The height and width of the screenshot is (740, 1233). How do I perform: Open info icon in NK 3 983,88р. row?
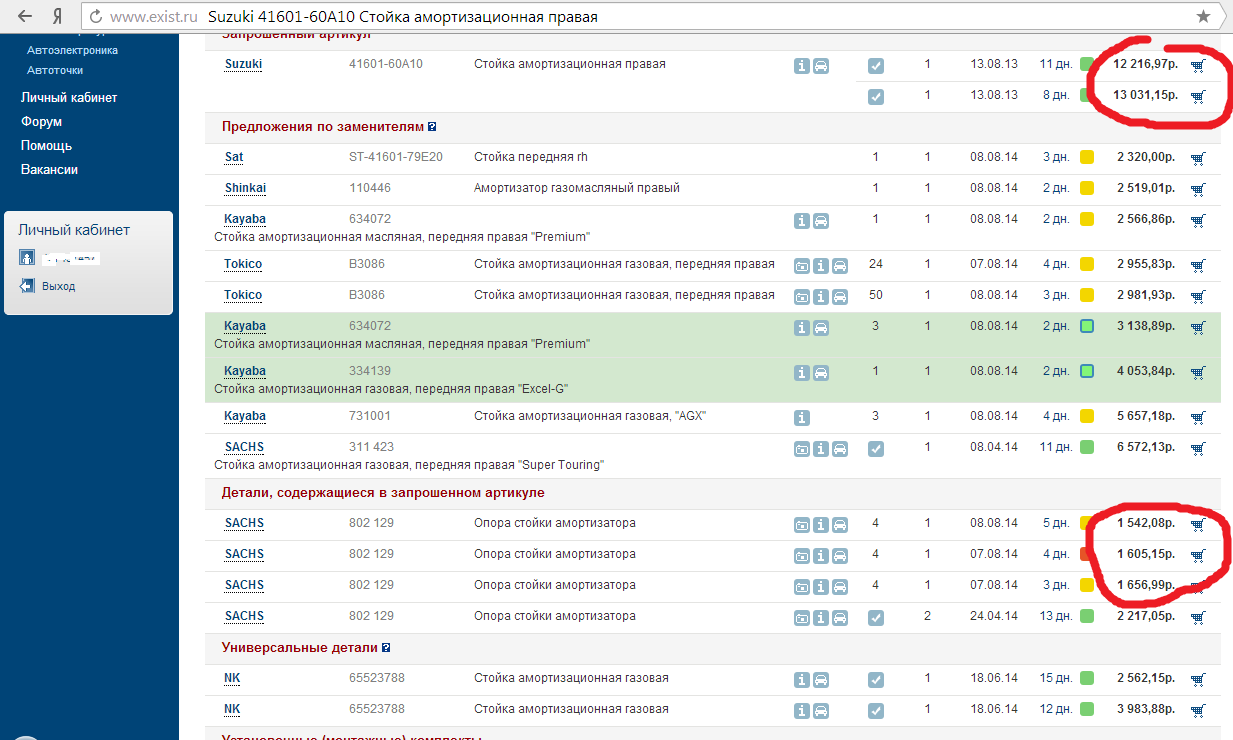802,711
